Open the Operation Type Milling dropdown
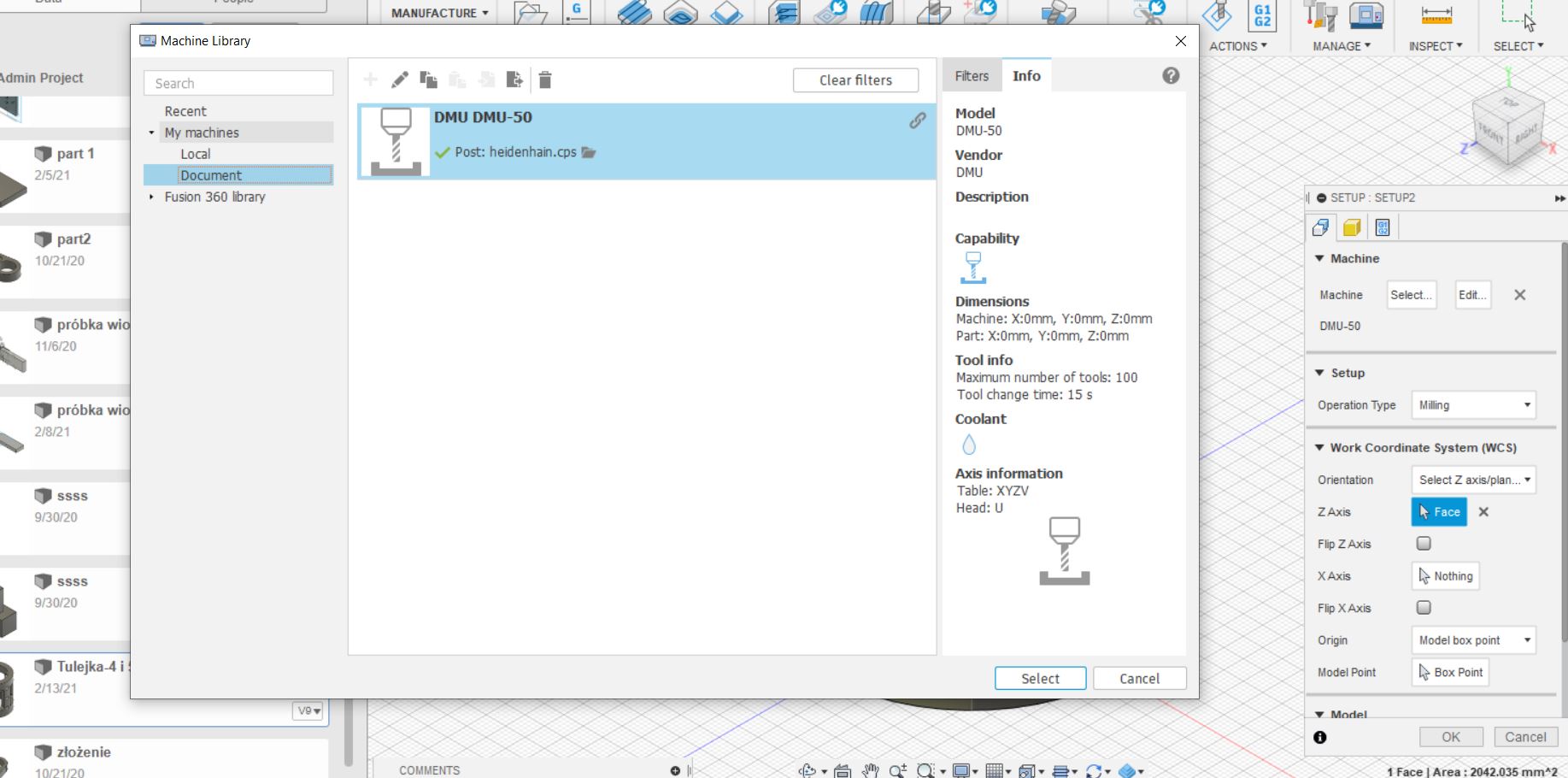1568x778 pixels. coord(1473,405)
